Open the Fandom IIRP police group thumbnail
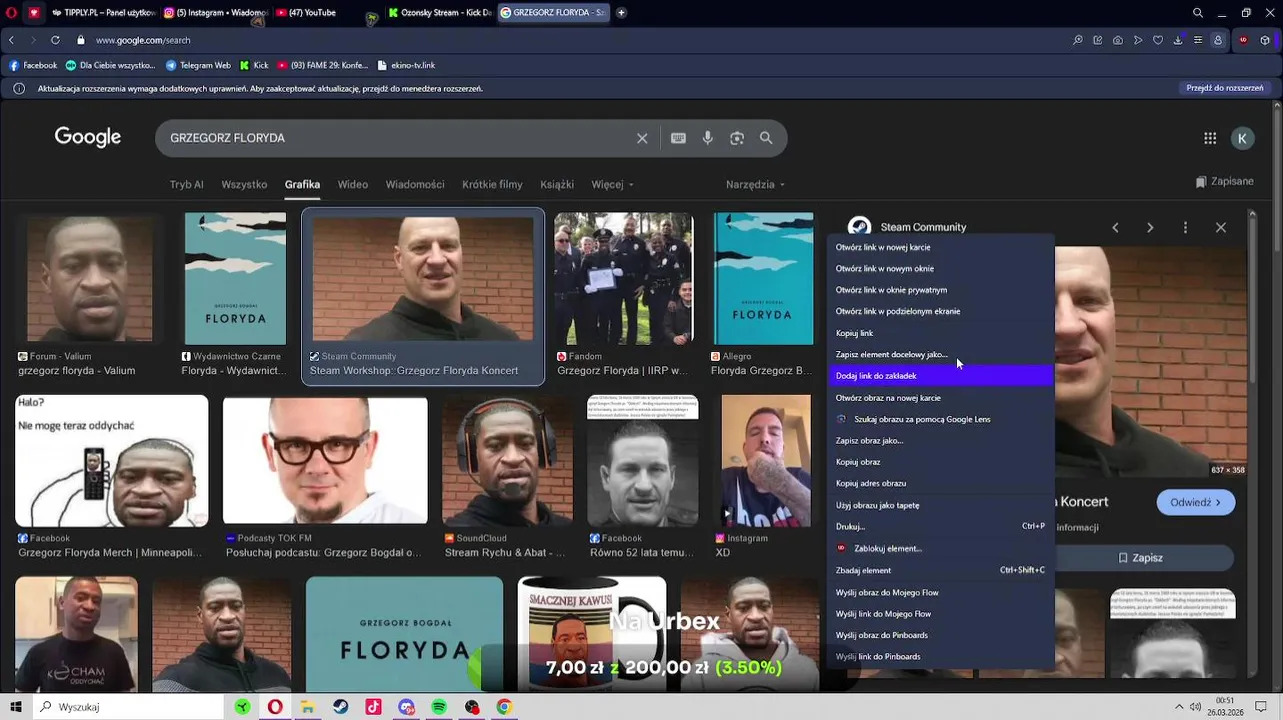Image resolution: width=1283 pixels, height=720 pixels. pyautogui.click(x=623, y=279)
